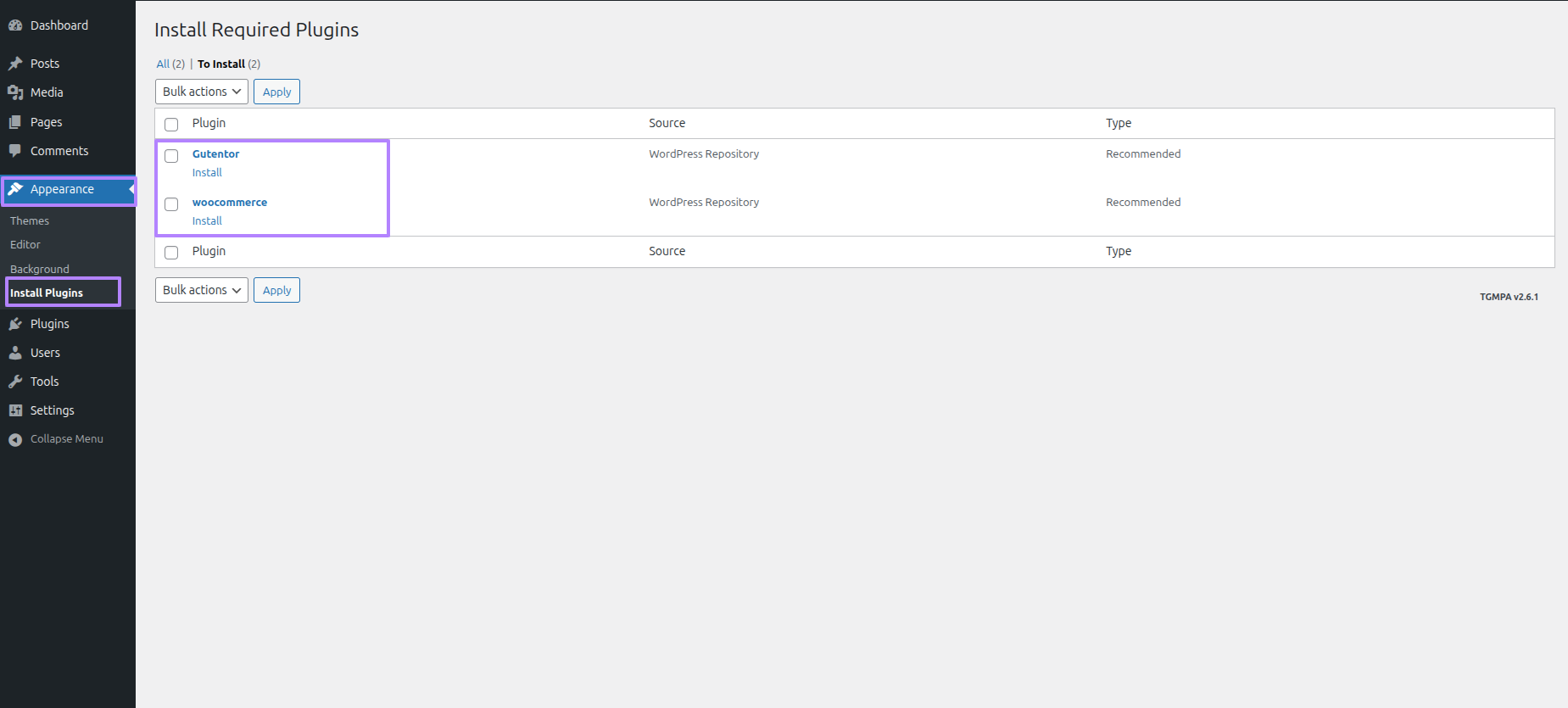
Task: Click the Media library icon
Action: click(15, 92)
